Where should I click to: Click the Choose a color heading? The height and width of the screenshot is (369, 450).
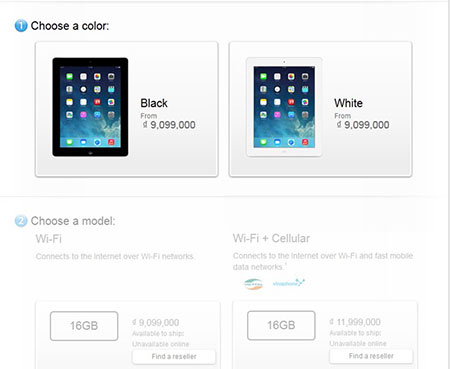pyautogui.click(x=70, y=26)
